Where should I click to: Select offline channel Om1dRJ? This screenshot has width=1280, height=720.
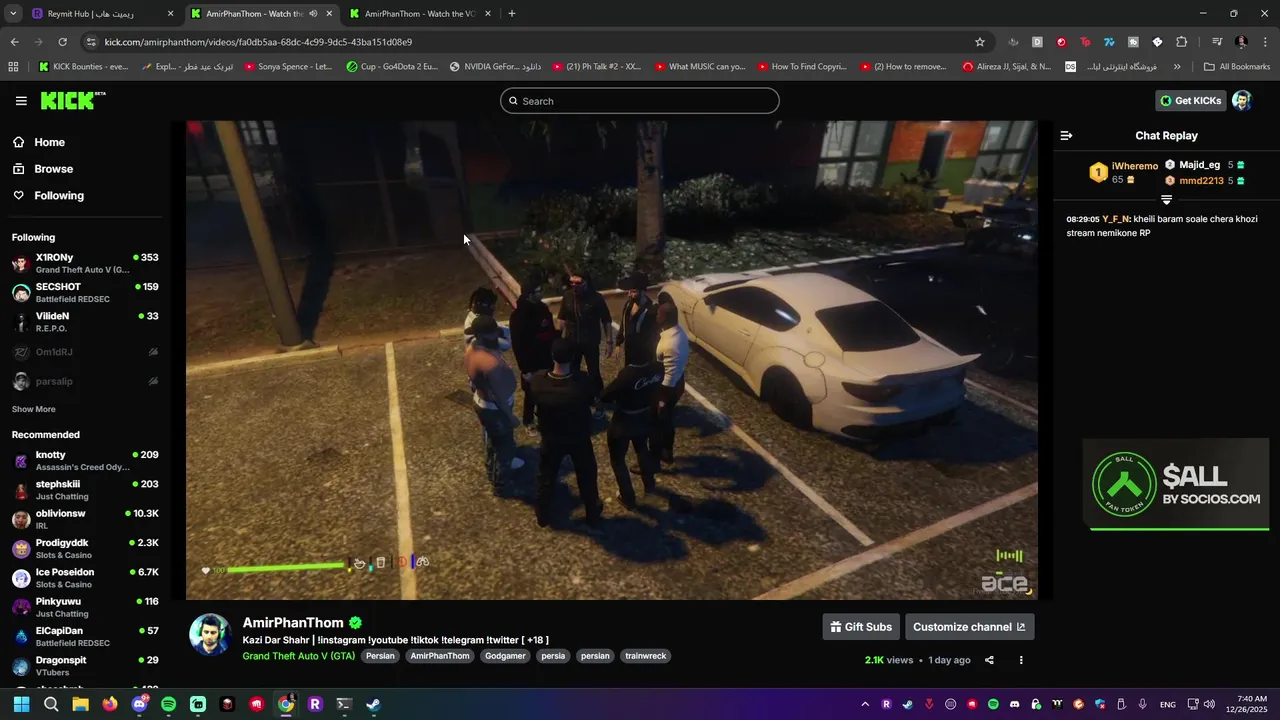click(x=85, y=352)
